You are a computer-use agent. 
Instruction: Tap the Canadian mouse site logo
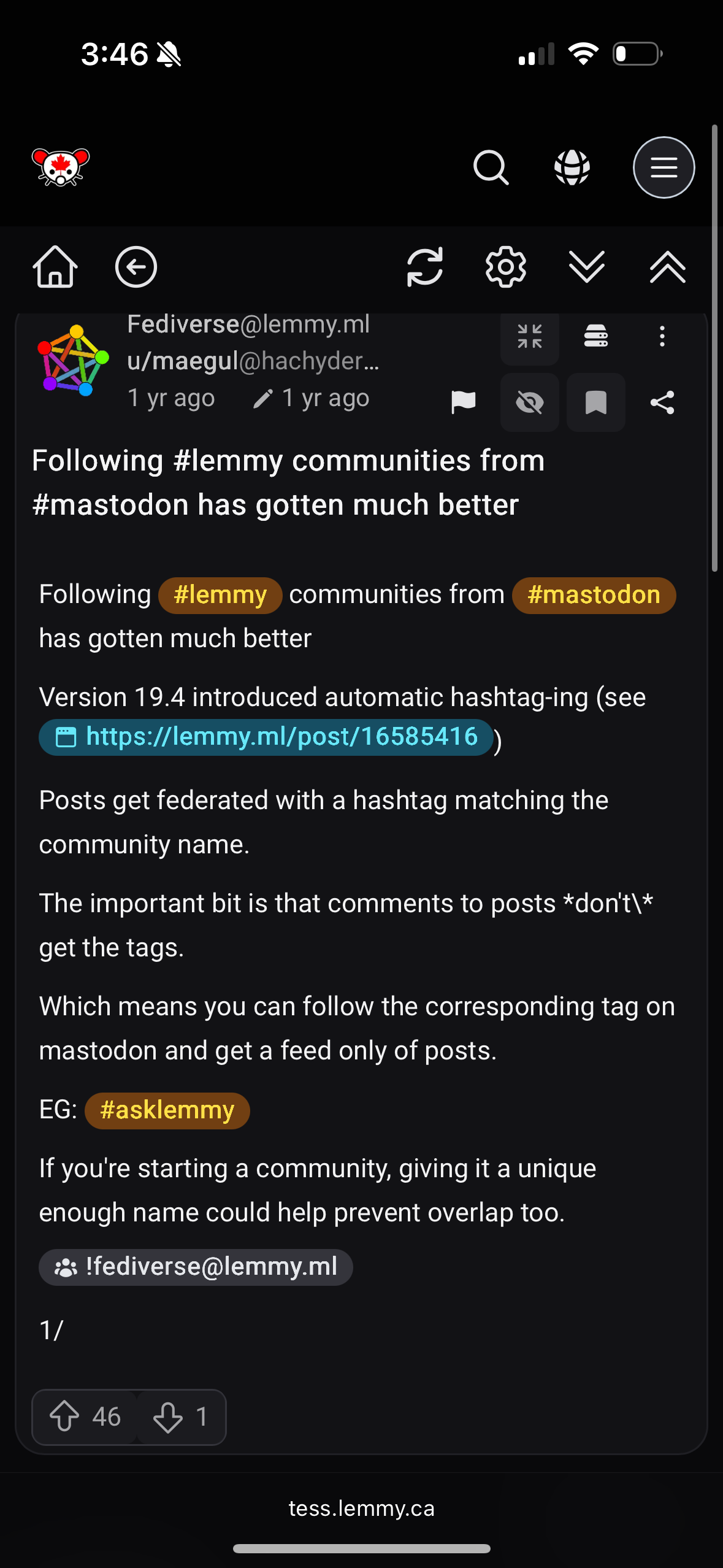pyautogui.click(x=61, y=167)
